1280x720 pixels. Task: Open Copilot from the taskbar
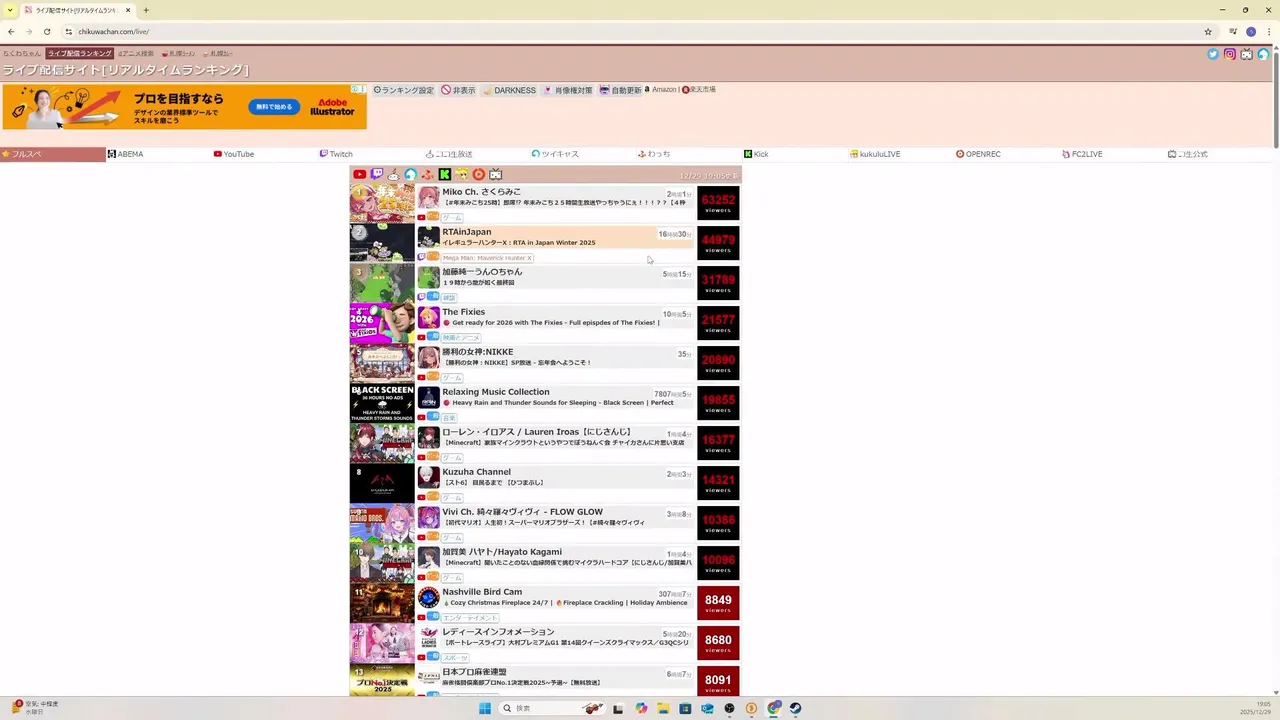coord(641,708)
